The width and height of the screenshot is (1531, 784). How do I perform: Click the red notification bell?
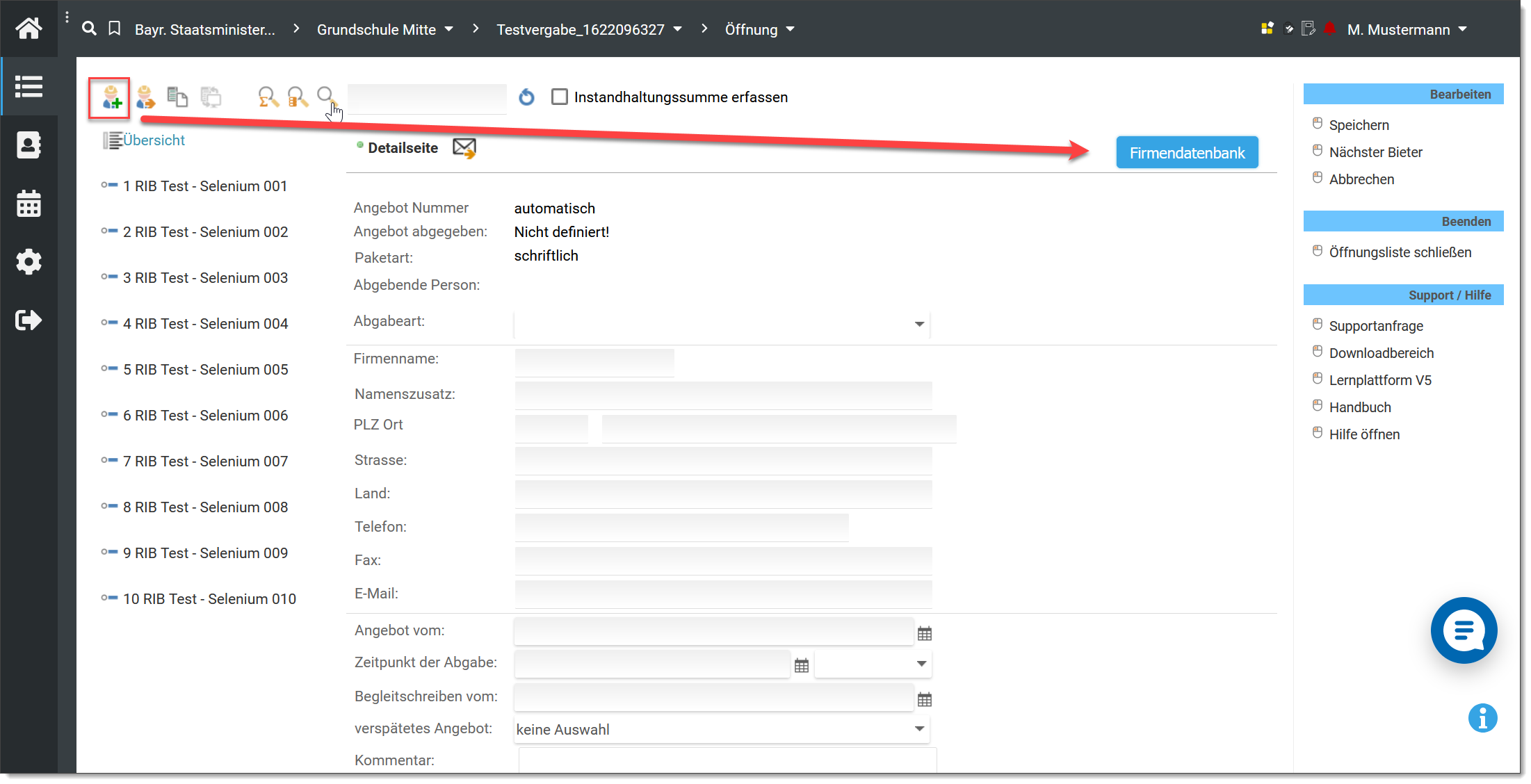pyautogui.click(x=1330, y=28)
